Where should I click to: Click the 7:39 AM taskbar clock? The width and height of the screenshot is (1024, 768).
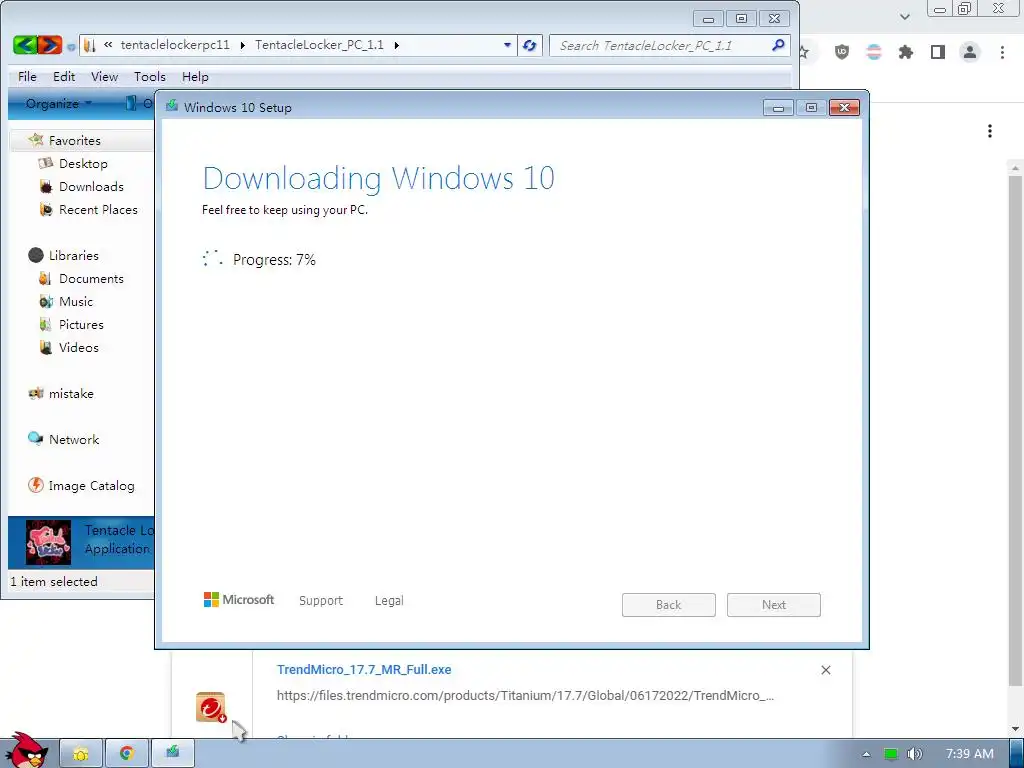(x=969, y=754)
